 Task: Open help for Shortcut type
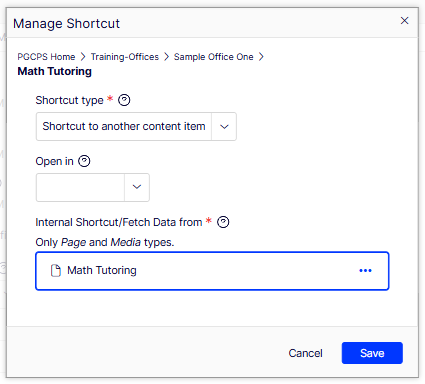[x=124, y=100]
